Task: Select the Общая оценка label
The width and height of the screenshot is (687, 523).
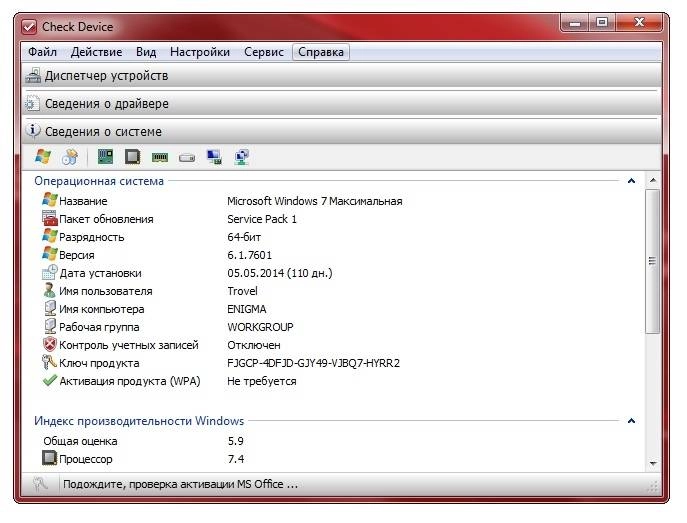Action: 80,441
